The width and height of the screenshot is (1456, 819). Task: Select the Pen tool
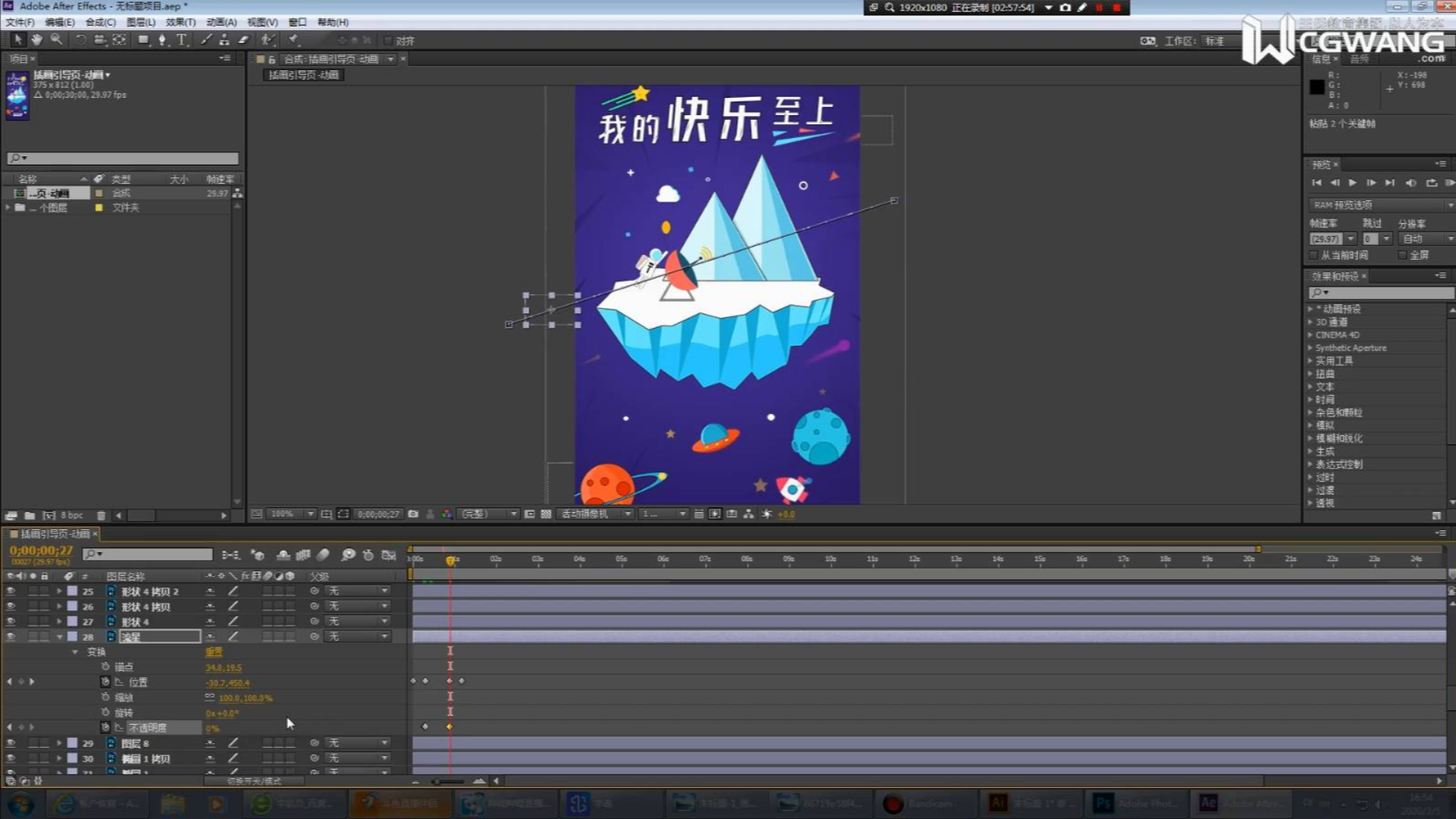click(162, 39)
